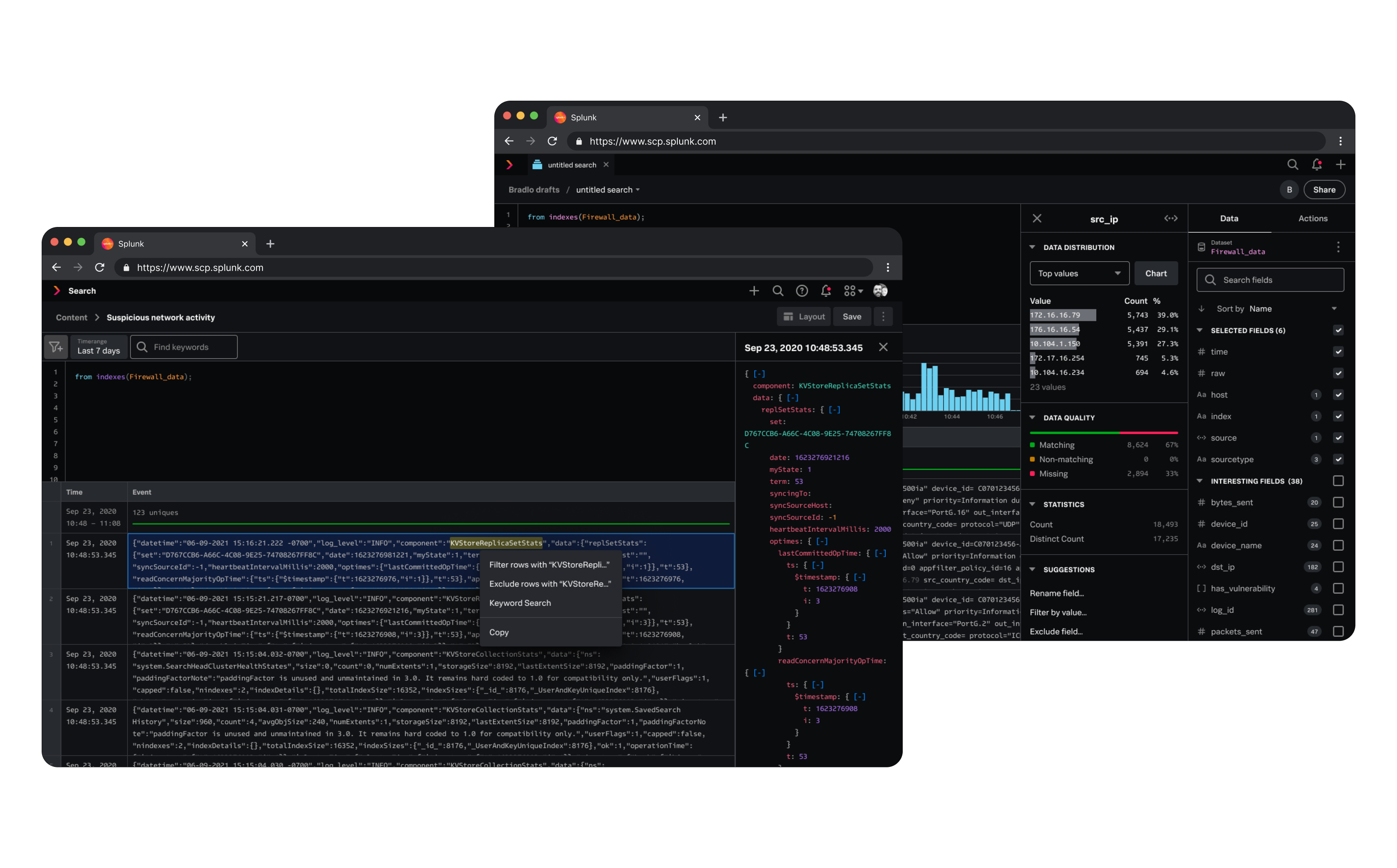Collapse the Suggestions section
The width and height of the screenshot is (1397, 868).
pos(1032,570)
